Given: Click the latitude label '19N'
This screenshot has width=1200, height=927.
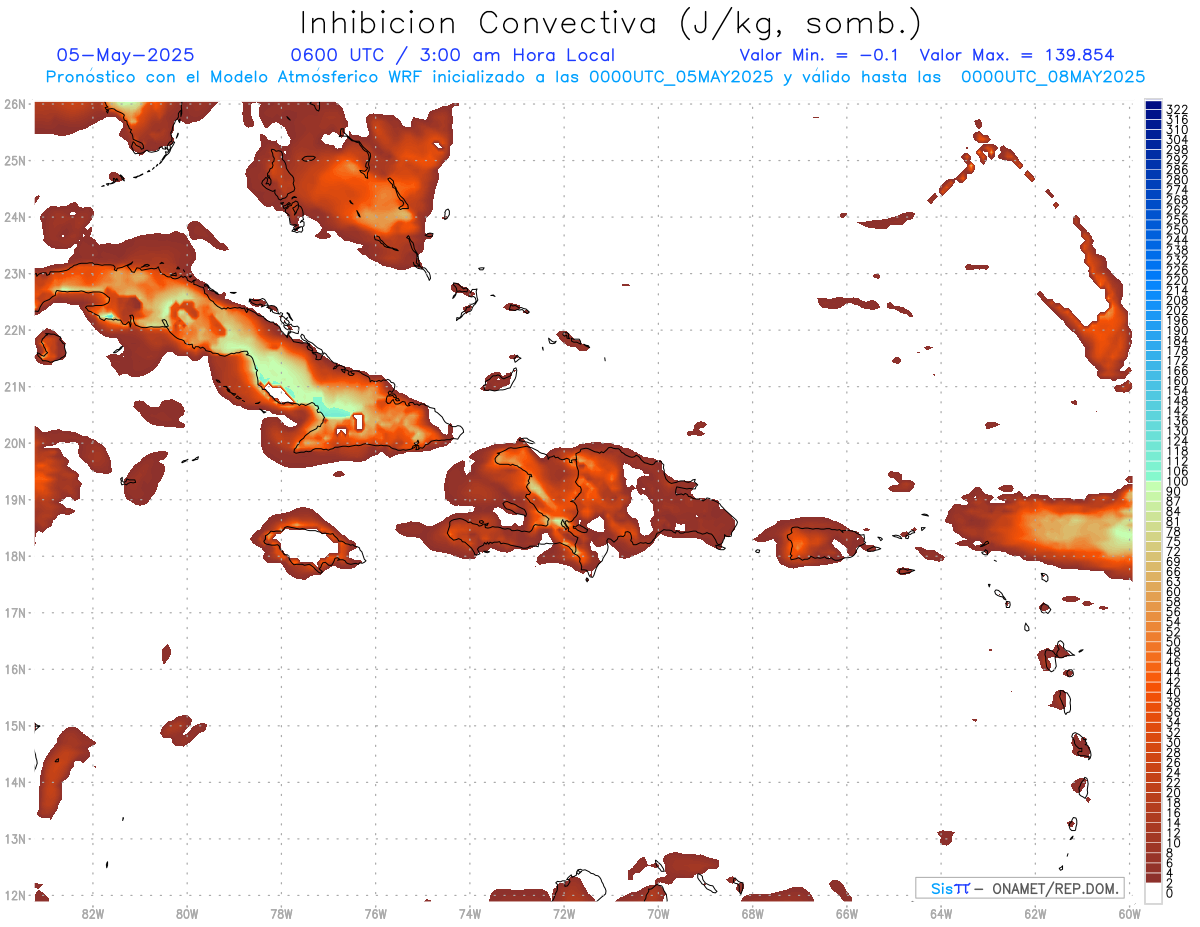Looking at the screenshot, I should click(x=14, y=499).
